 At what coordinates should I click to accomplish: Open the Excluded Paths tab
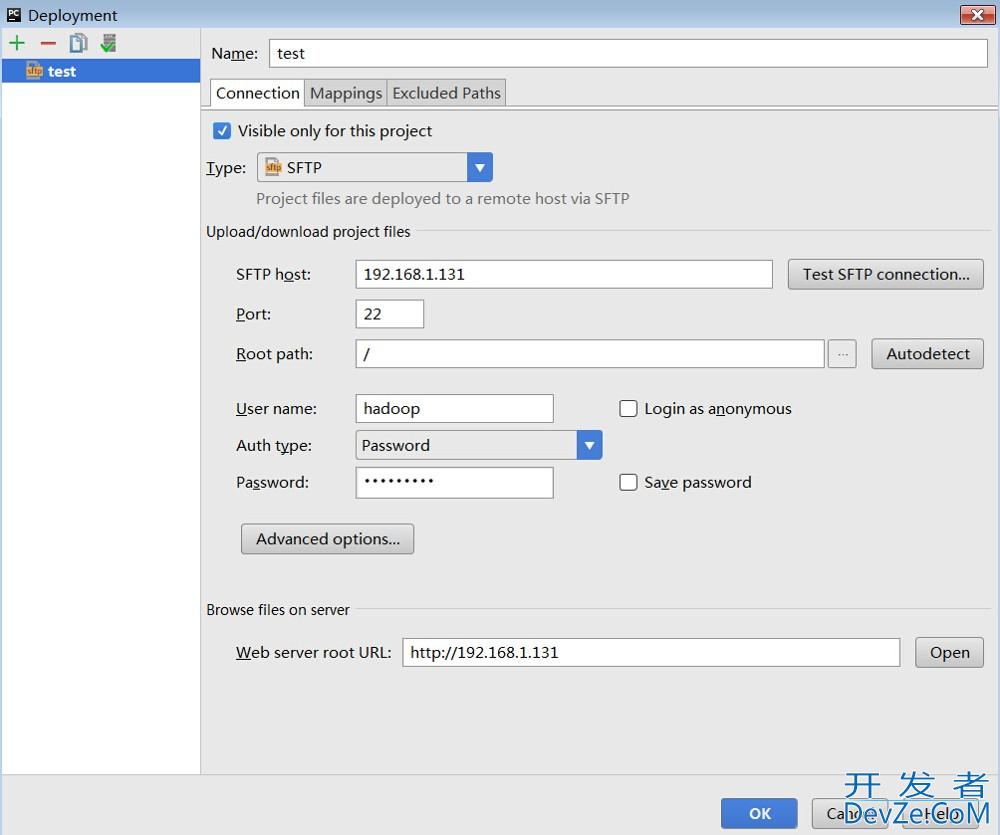pyautogui.click(x=446, y=93)
